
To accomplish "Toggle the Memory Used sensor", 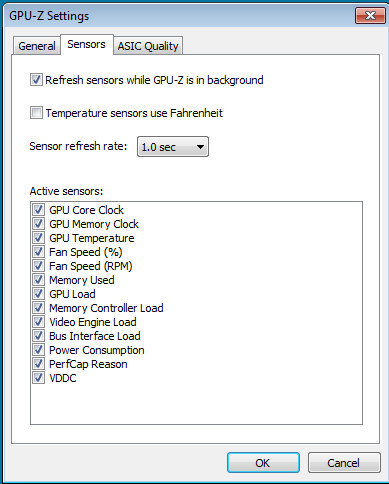I will click(x=38, y=280).
